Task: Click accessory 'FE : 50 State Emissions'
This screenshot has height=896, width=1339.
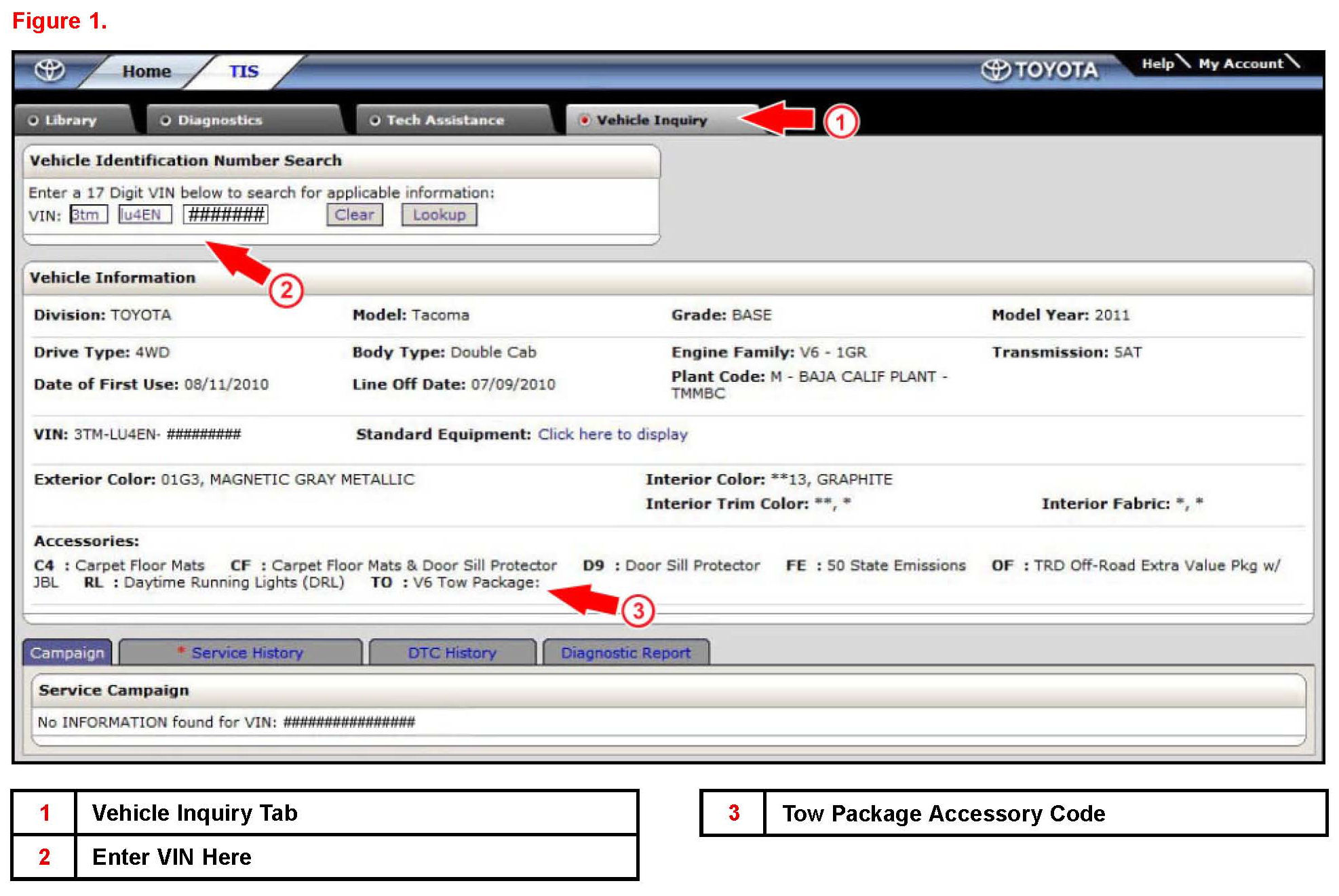Action: (x=876, y=566)
